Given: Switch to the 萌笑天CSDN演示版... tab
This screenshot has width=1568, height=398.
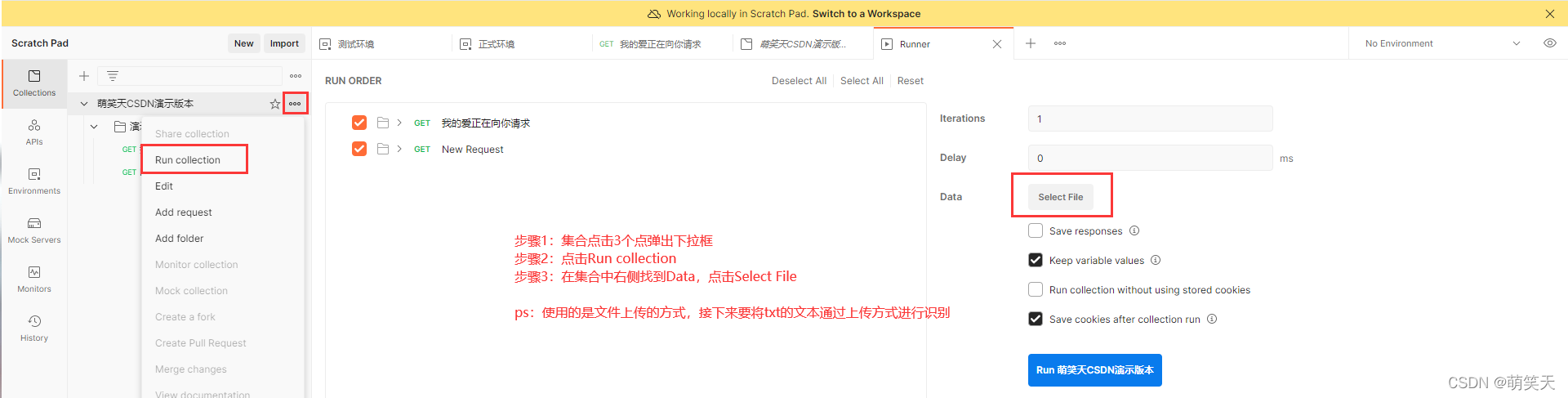Looking at the screenshot, I should click(803, 44).
